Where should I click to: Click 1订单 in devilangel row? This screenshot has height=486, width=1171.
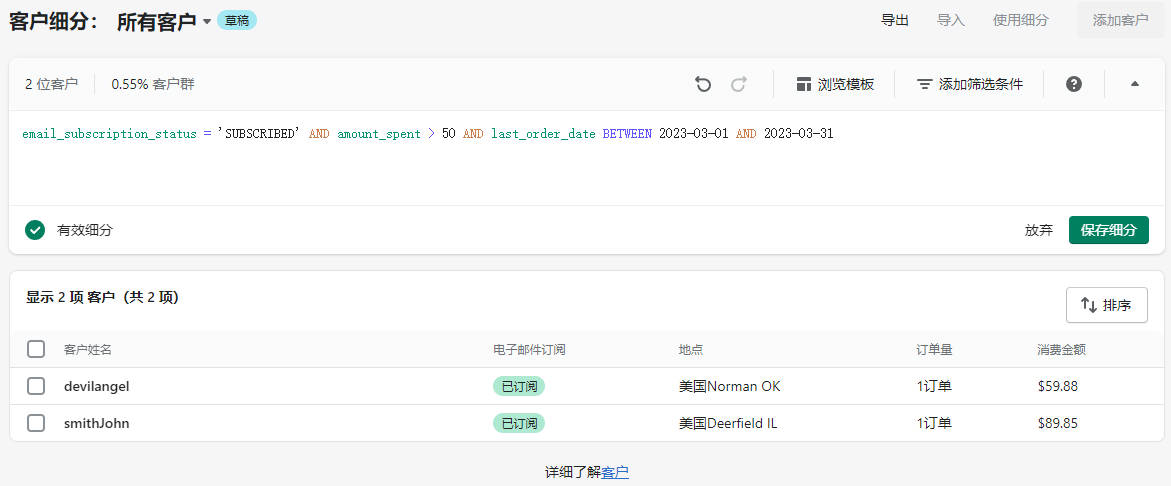point(934,386)
